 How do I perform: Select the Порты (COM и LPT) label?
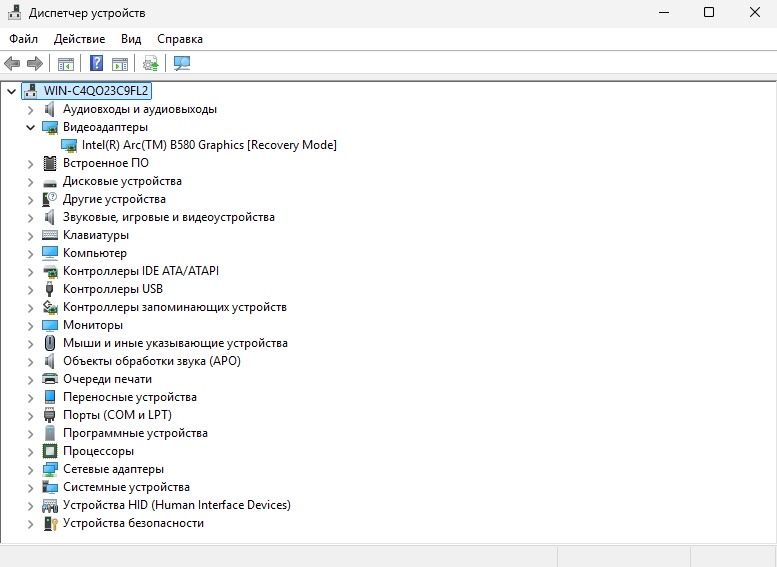117,415
